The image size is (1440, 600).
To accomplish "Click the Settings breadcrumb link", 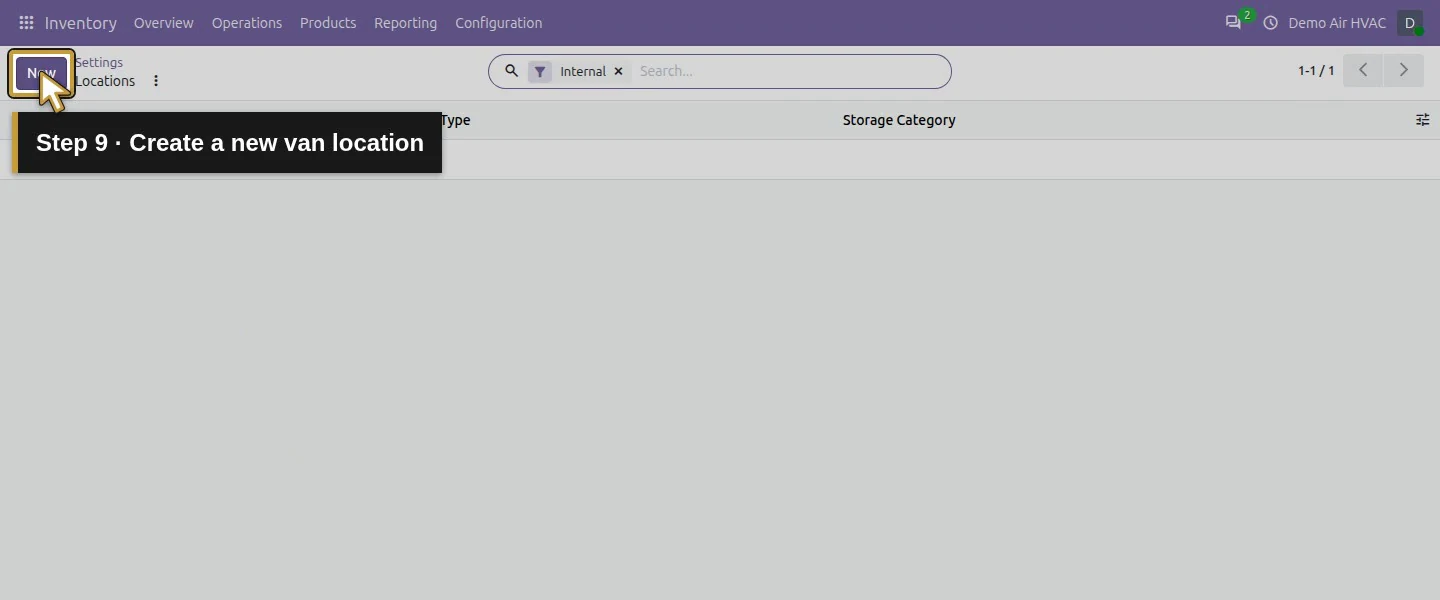I will 99,62.
